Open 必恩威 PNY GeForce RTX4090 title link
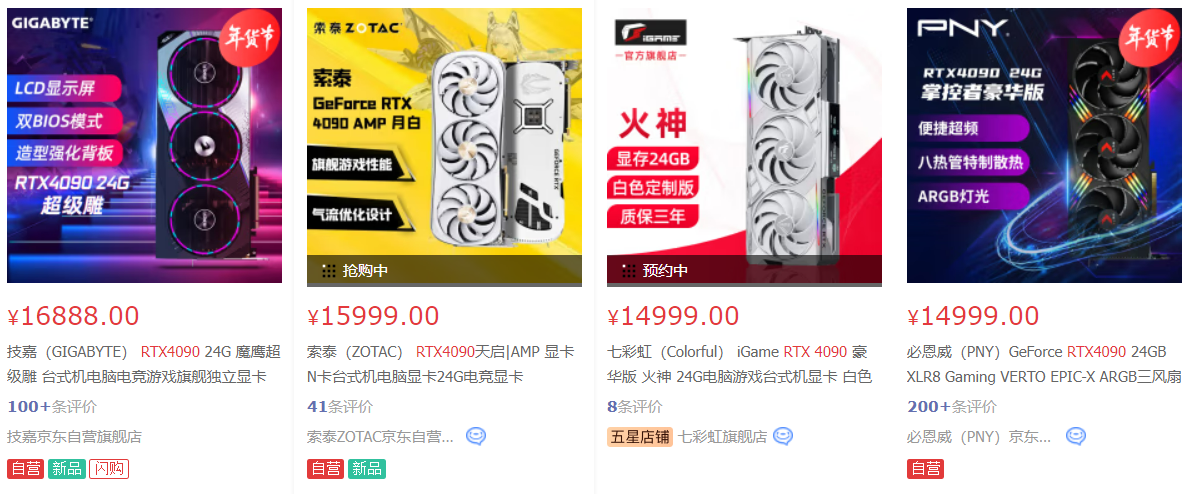This screenshot has width=1195, height=494. (x=1044, y=364)
